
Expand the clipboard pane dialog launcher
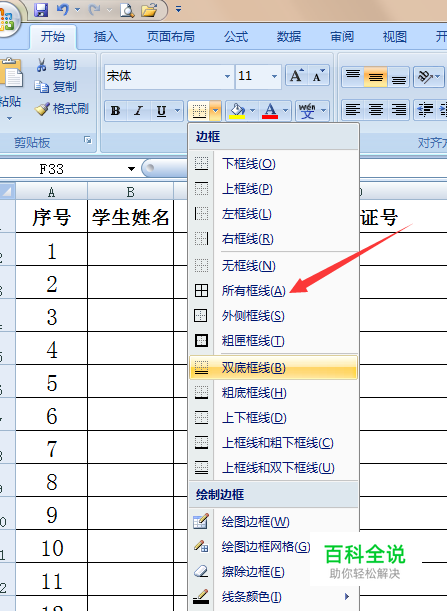click(88, 140)
